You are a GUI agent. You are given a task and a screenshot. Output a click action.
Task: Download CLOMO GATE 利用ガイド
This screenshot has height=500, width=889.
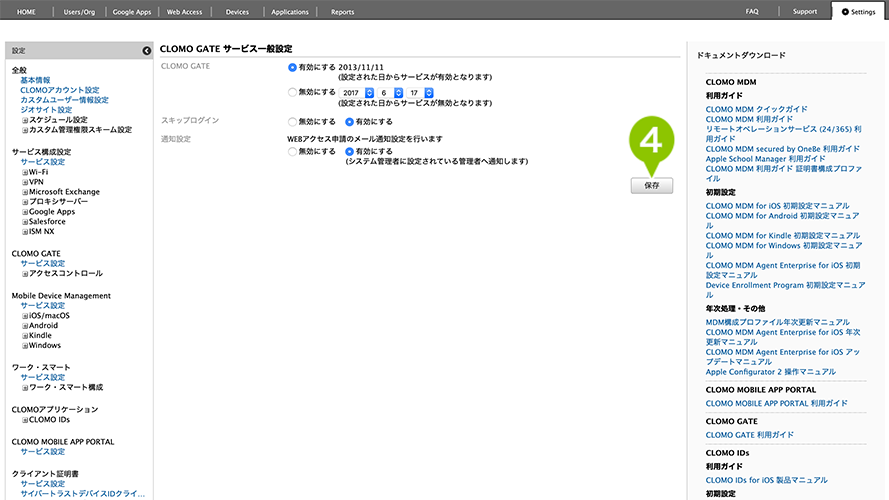coord(750,435)
